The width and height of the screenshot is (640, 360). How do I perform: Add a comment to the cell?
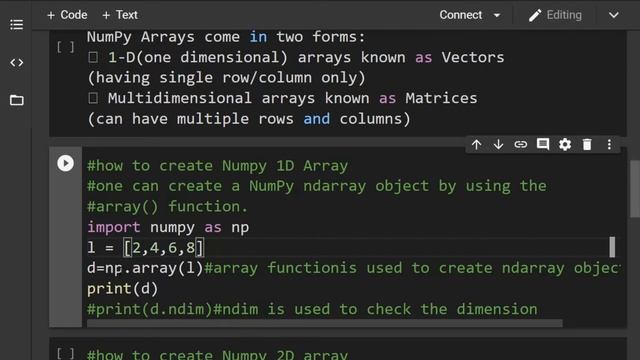pyautogui.click(x=543, y=144)
